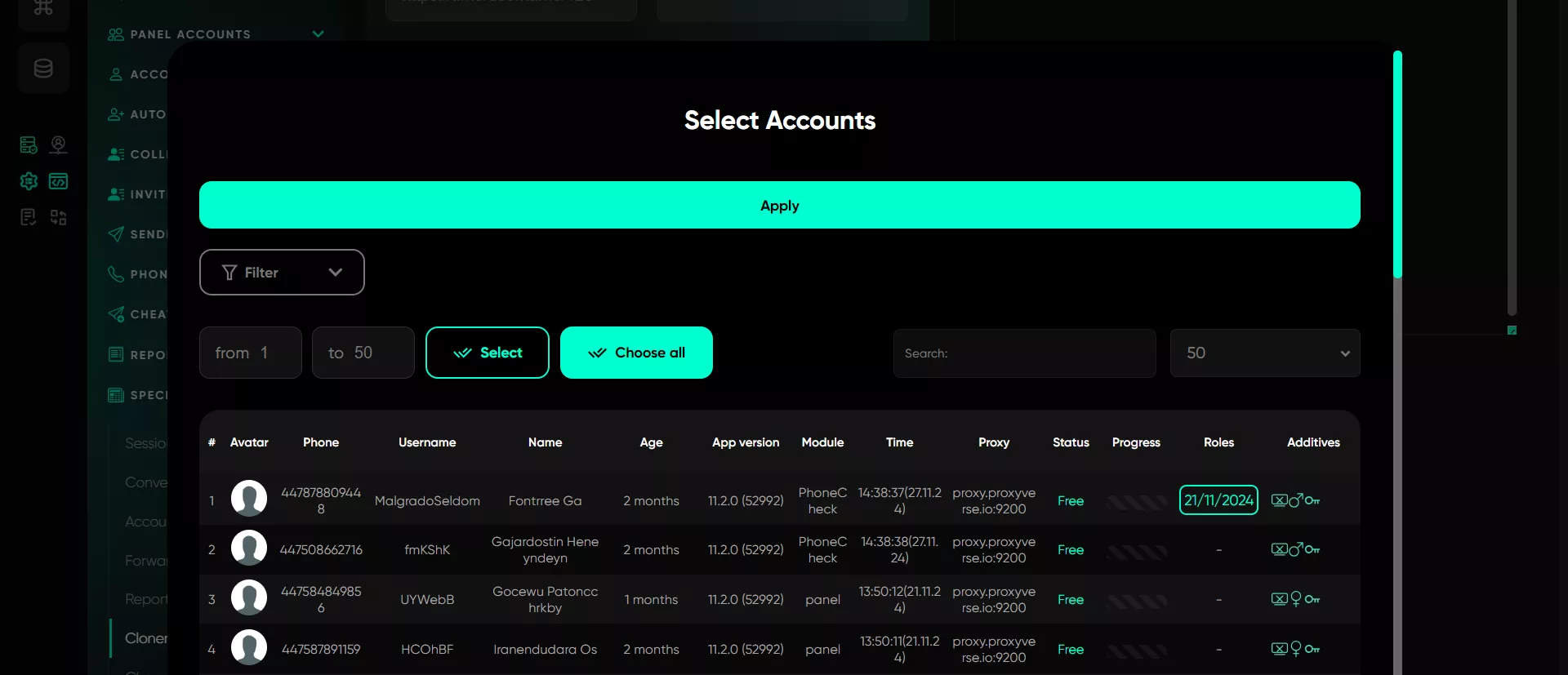1568x675 pixels.
Task: Click the progress bar in HCOhBF row
Action: tap(1136, 651)
